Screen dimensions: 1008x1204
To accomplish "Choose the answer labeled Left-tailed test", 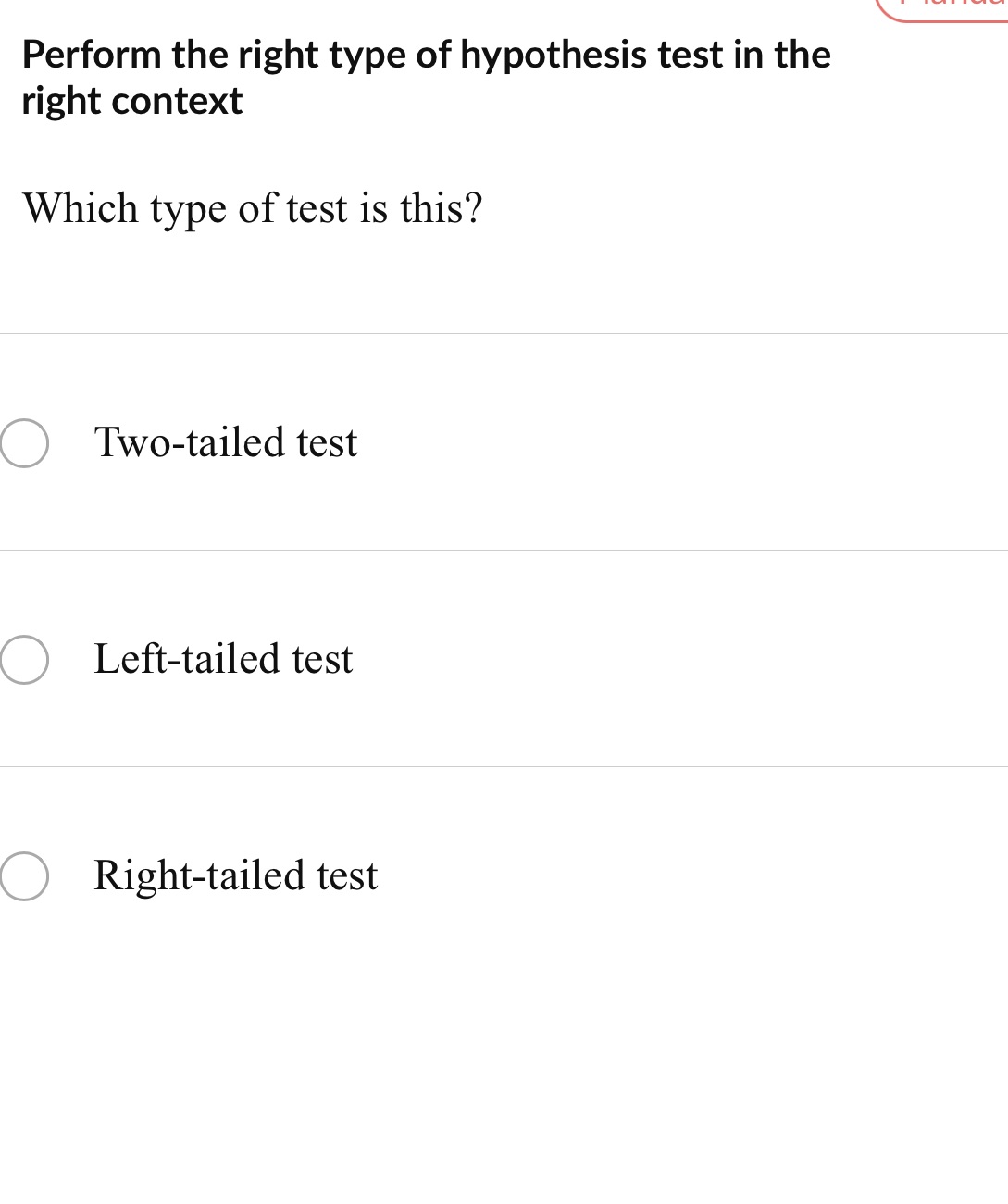I will pos(222,659).
